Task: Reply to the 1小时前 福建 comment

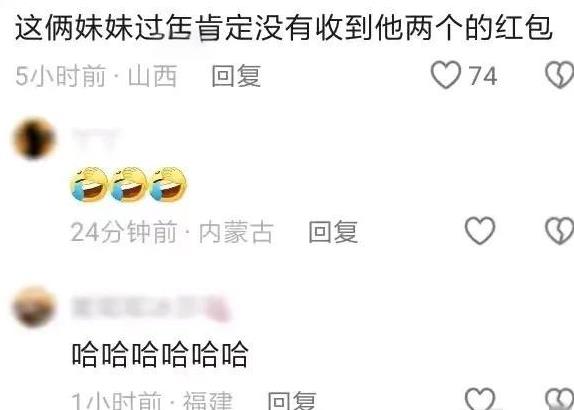Action: (x=292, y=401)
